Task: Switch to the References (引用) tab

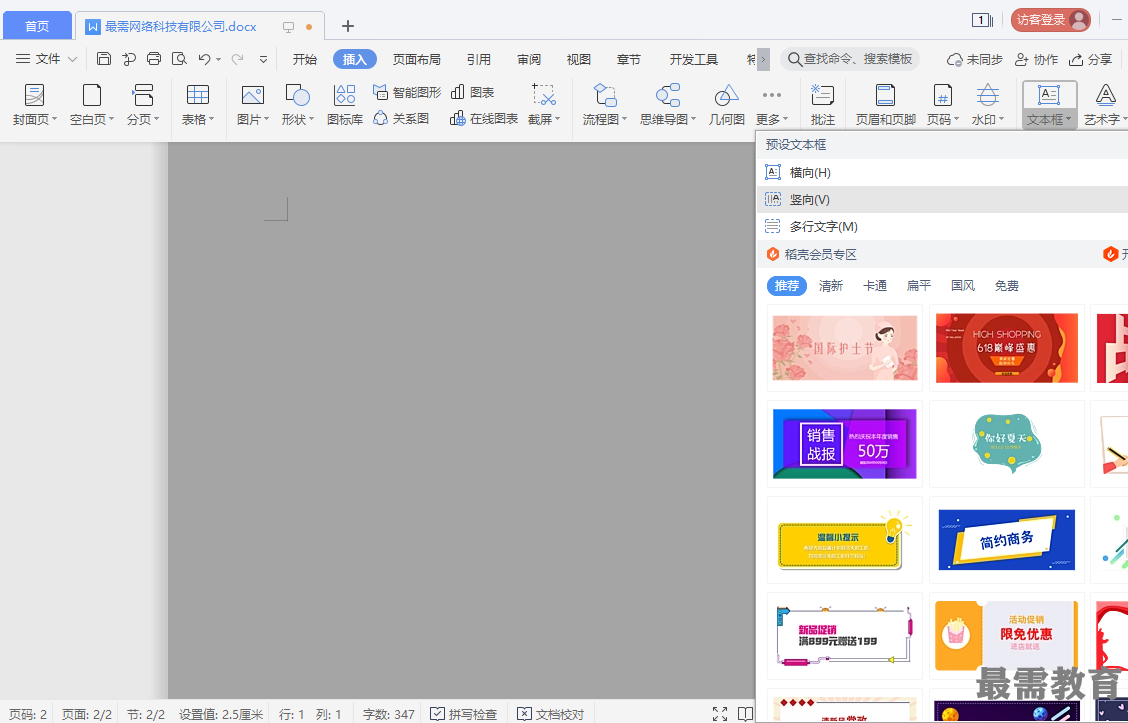Action: (478, 59)
